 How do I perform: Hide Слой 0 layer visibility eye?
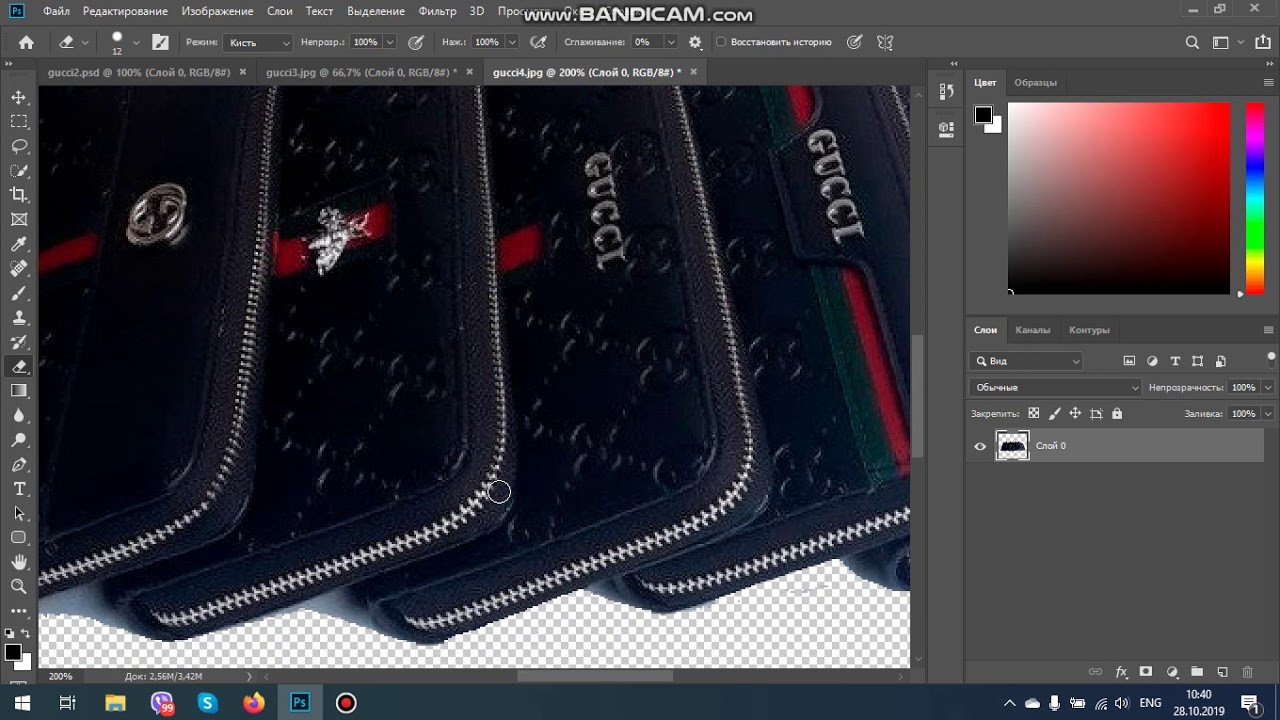coord(980,446)
